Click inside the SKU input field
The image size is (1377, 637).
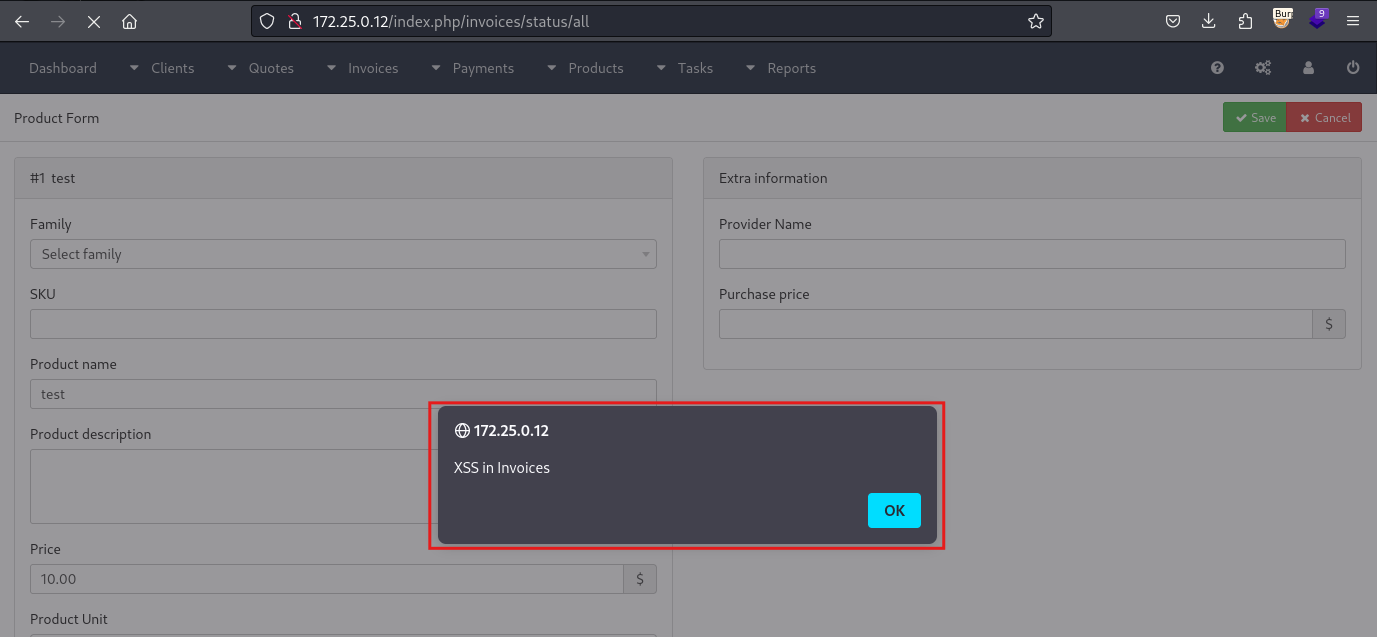pyautogui.click(x=343, y=323)
